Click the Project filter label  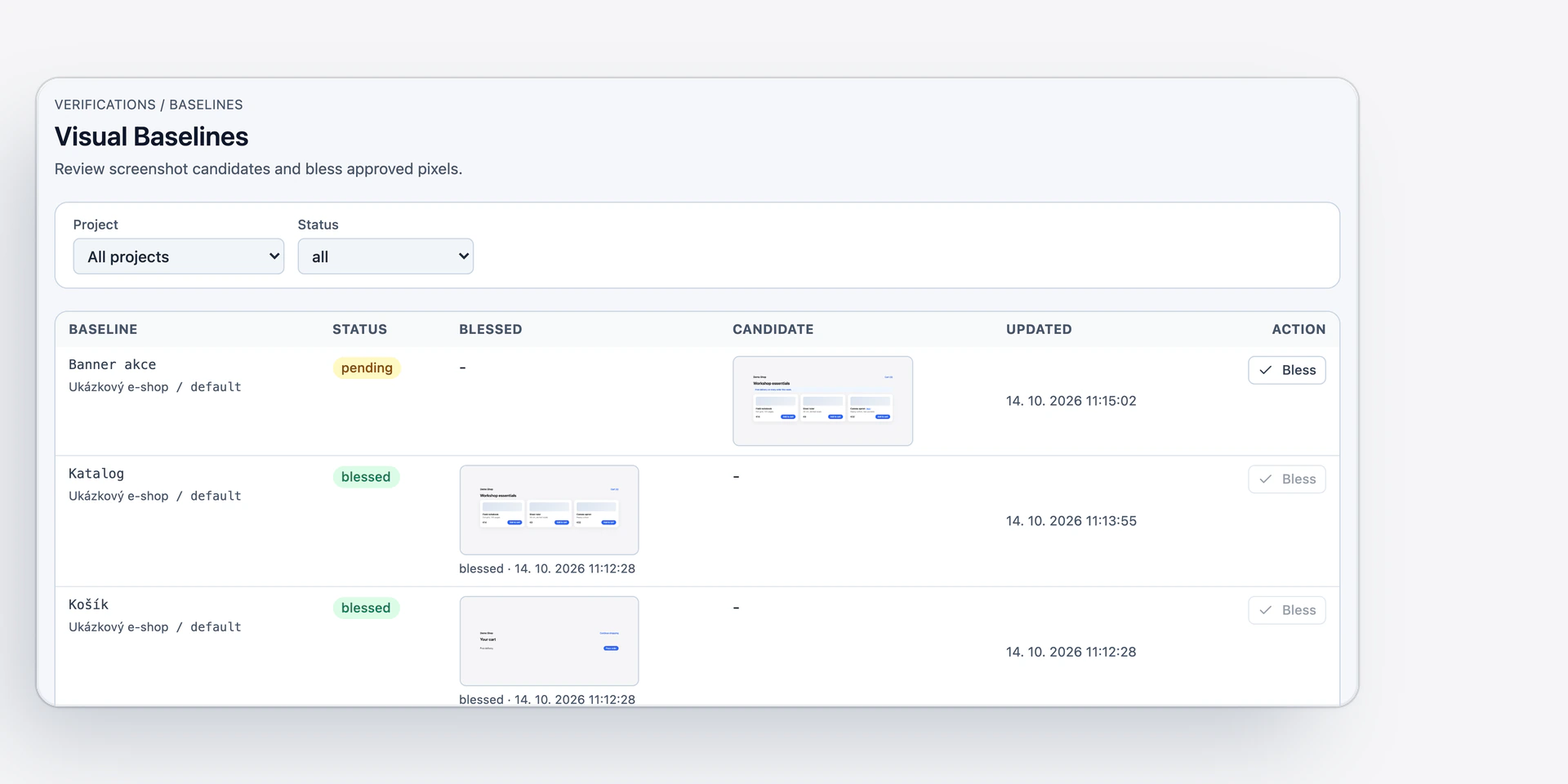tap(96, 225)
